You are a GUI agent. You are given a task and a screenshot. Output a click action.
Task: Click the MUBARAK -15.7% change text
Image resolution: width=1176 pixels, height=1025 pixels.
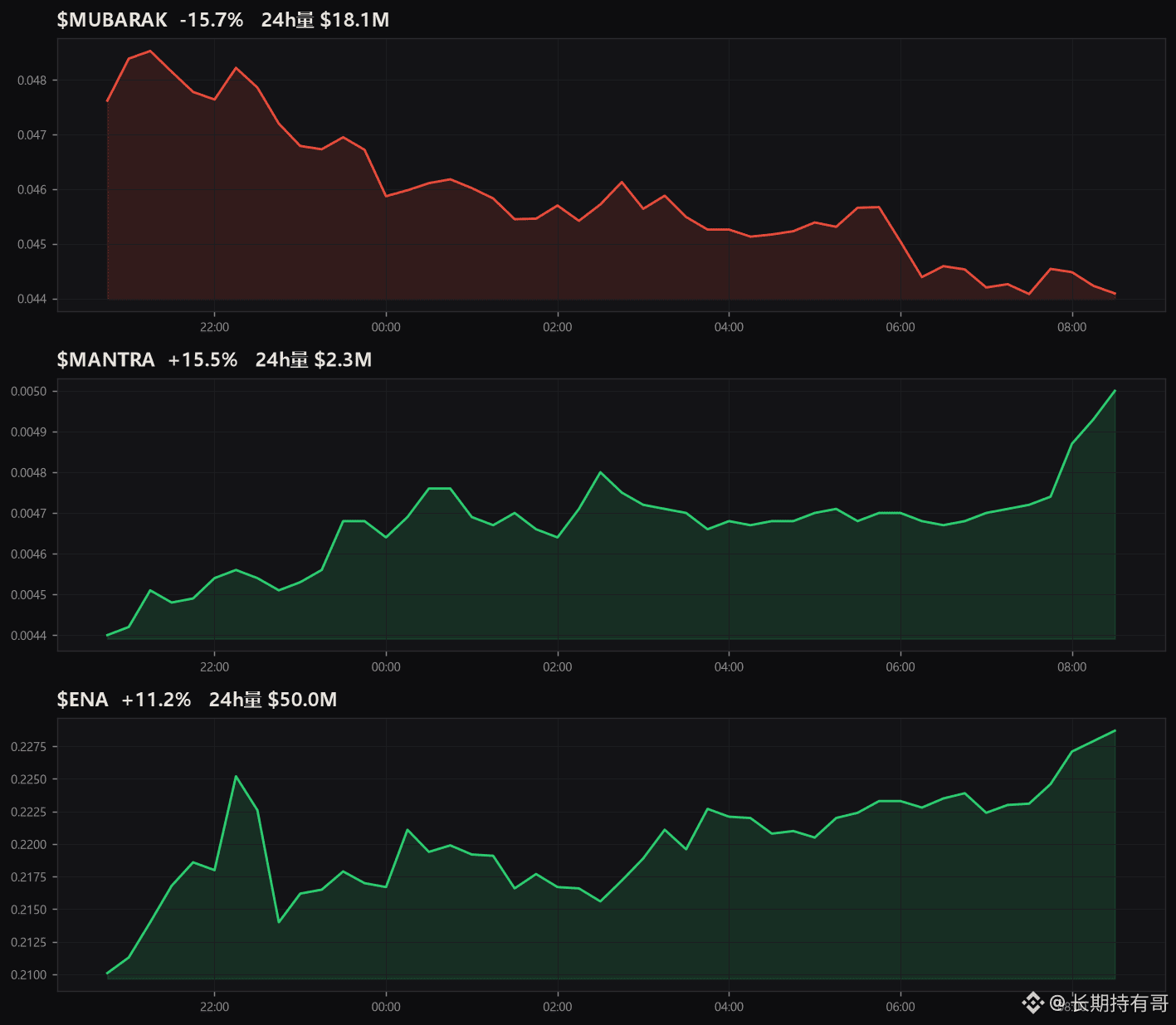point(212,20)
